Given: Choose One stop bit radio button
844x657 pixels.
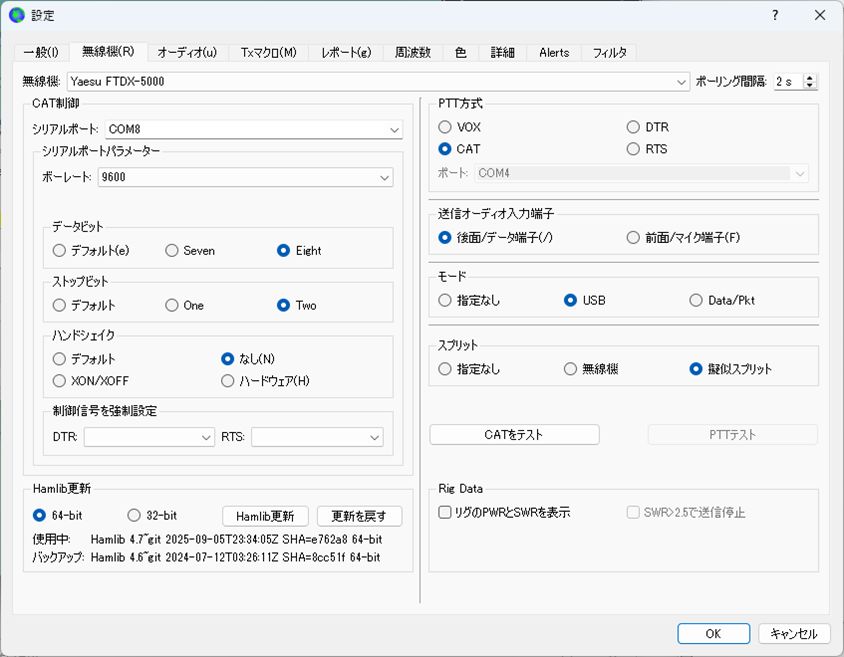Looking at the screenshot, I should 172,305.
